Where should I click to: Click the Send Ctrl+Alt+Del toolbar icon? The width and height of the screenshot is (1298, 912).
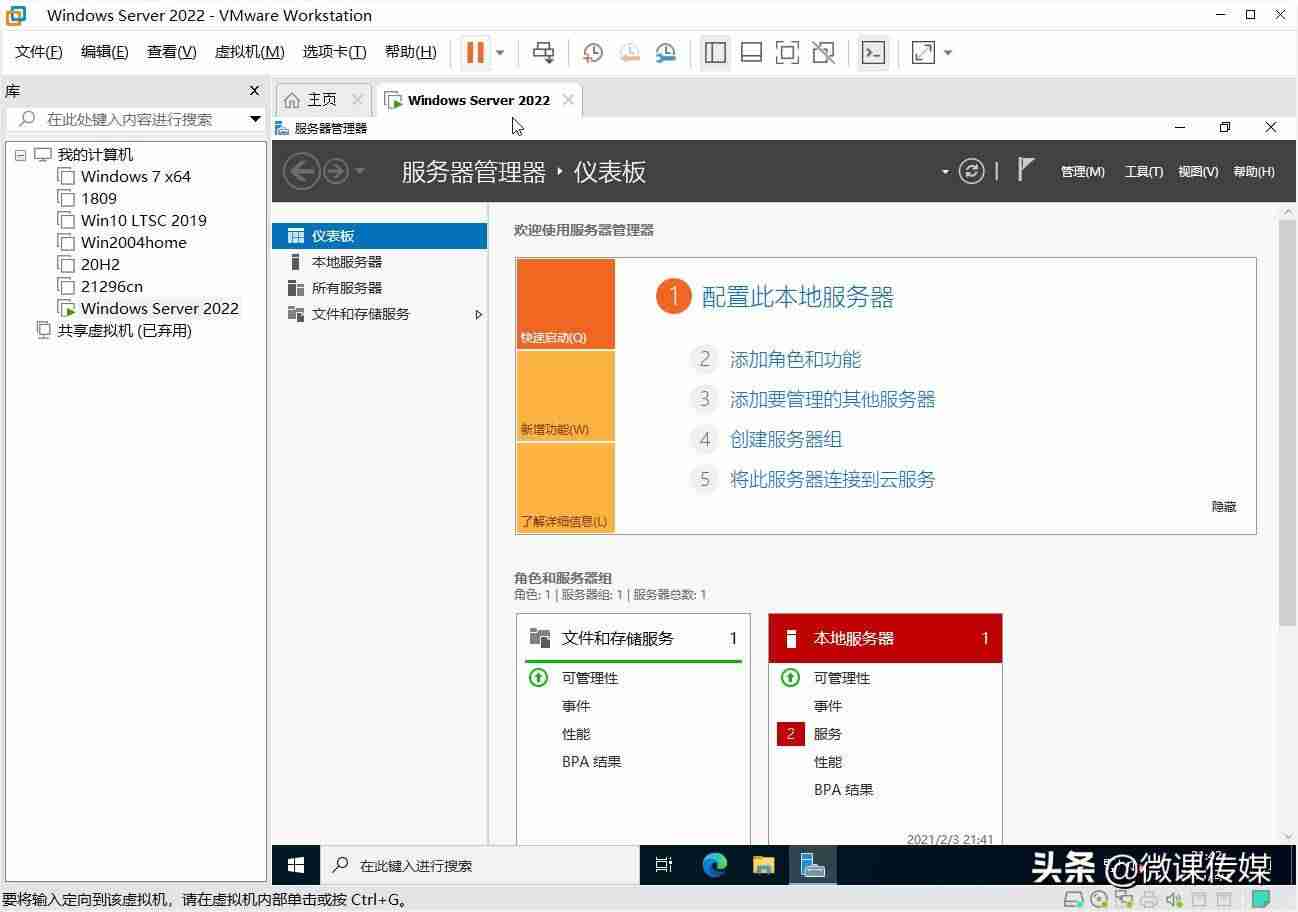[544, 52]
